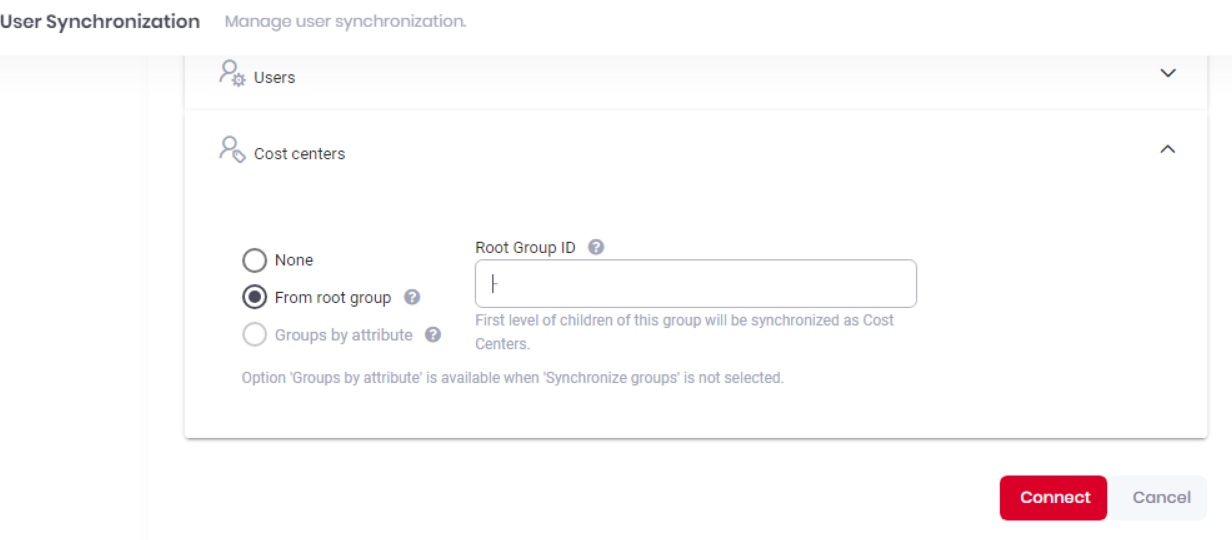1232x540 pixels.
Task: Select the From root group radio circle
Action: [x=254, y=298]
